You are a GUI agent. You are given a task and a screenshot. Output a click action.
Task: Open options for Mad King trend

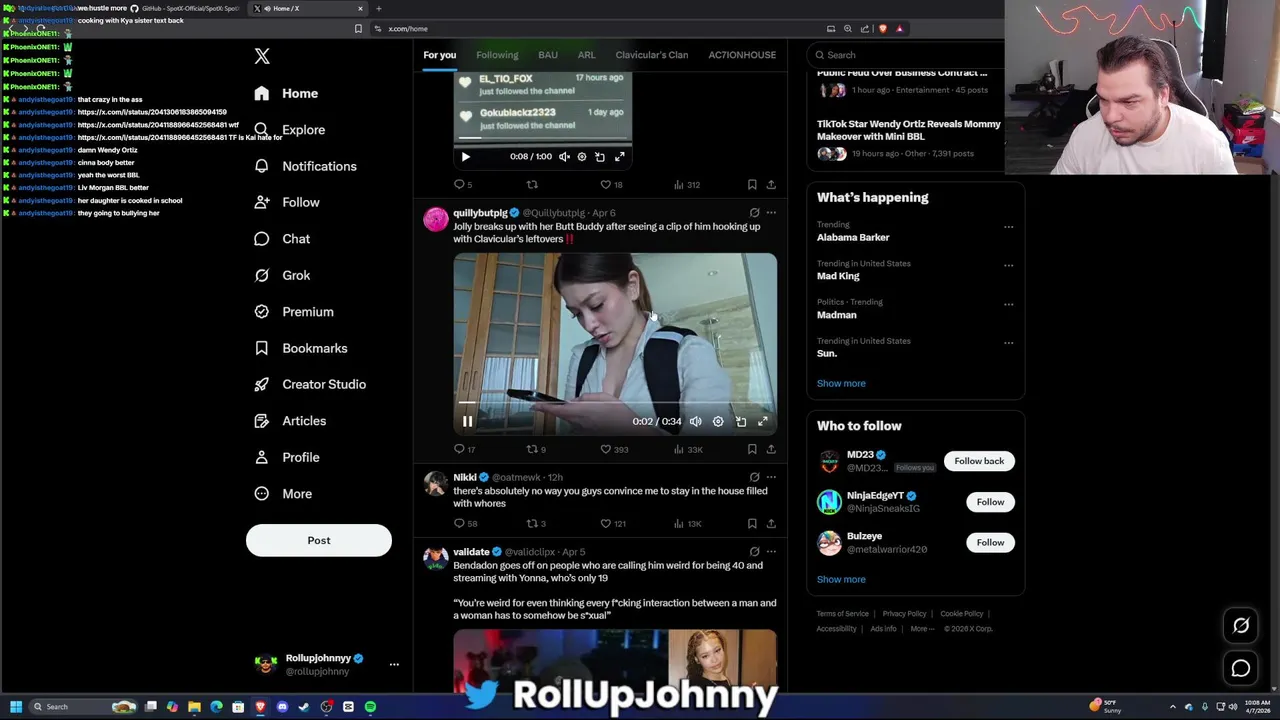[x=1008, y=265]
